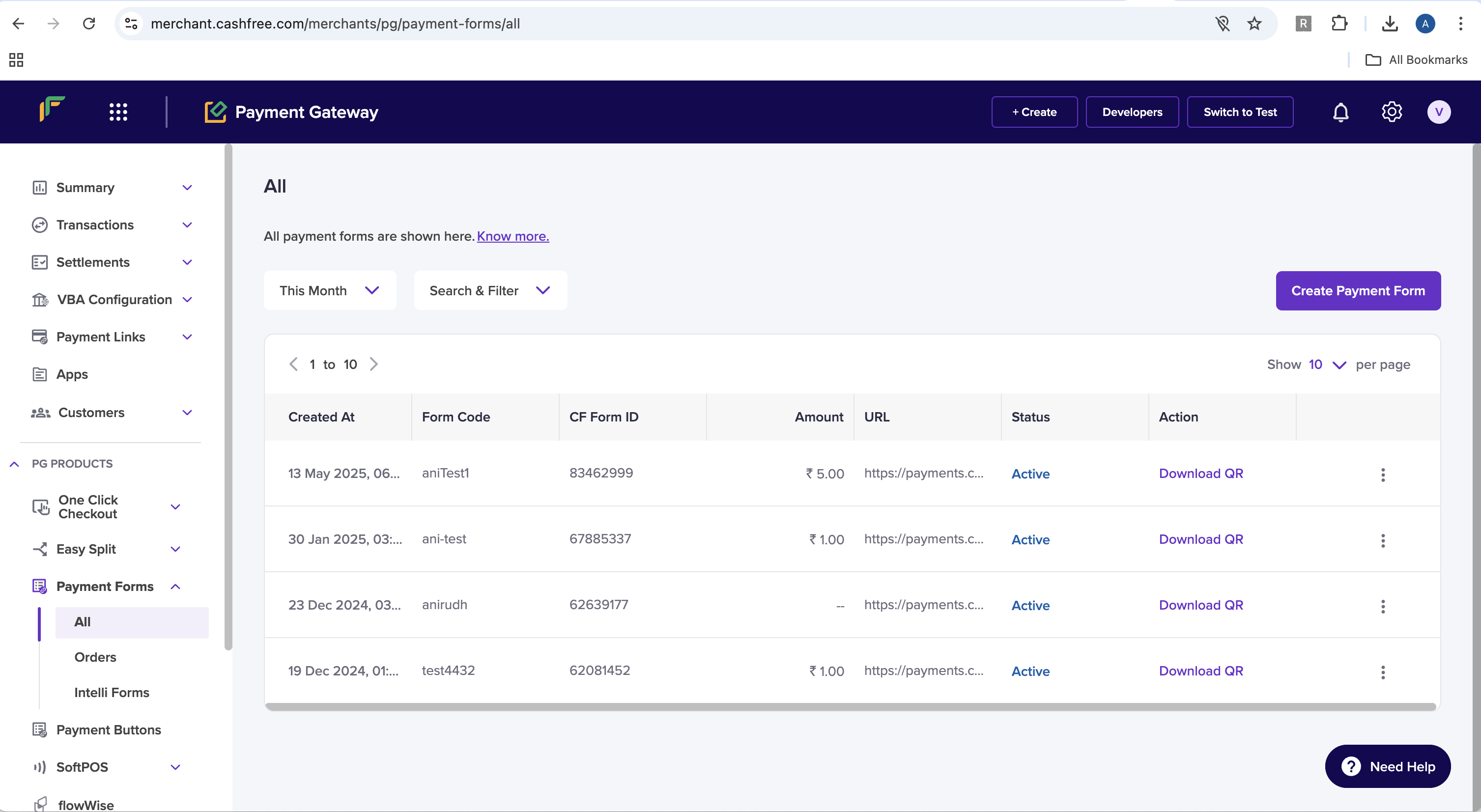Expand the This Month date dropdown
The height and width of the screenshot is (812, 1481).
coord(329,291)
